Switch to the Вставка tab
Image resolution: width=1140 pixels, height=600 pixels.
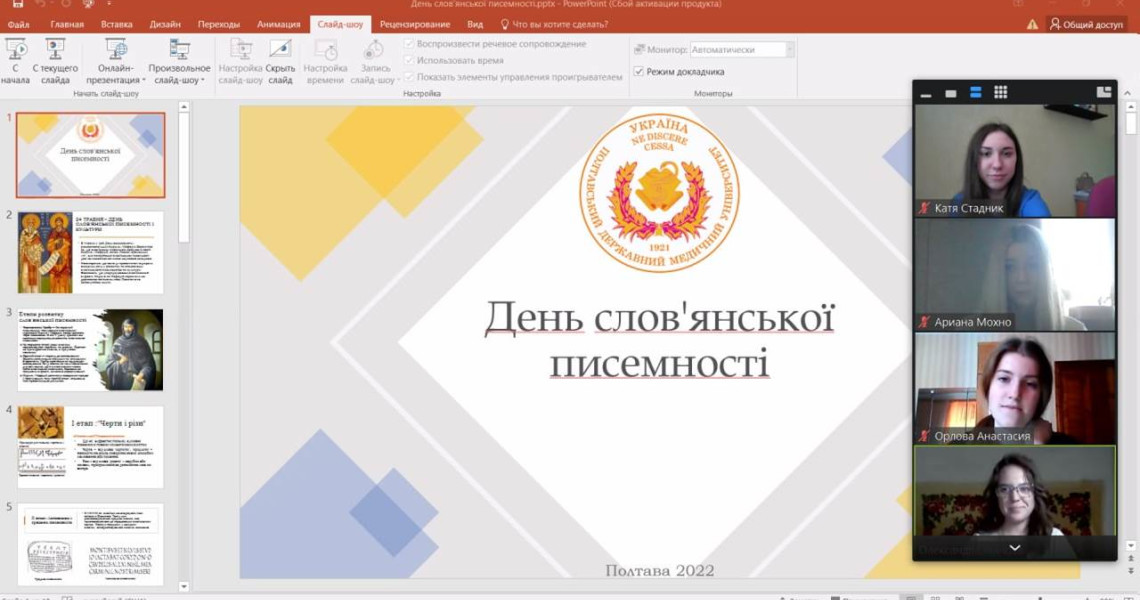pyautogui.click(x=116, y=24)
